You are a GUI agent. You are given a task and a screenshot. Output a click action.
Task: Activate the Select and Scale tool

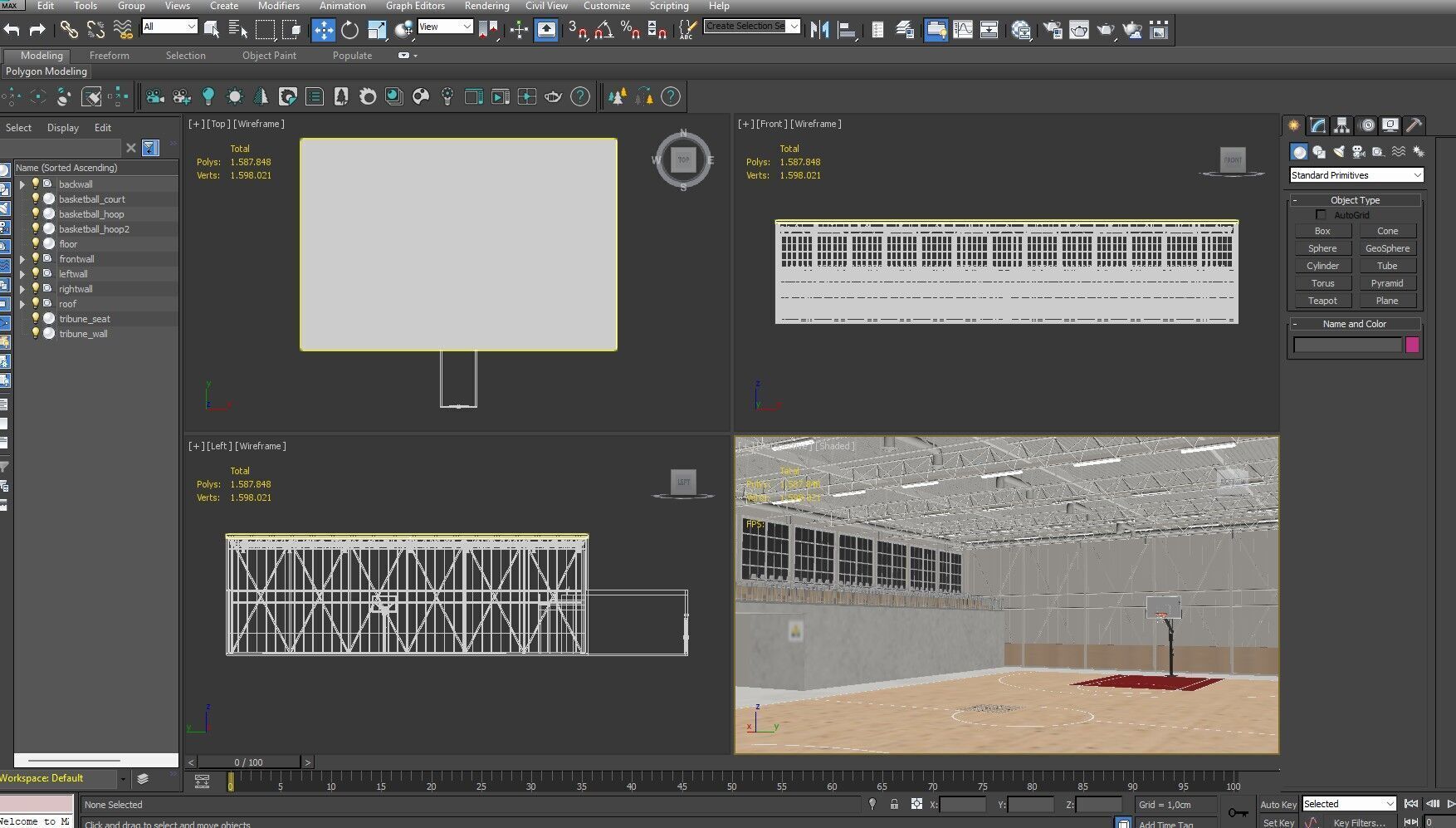coord(377,30)
